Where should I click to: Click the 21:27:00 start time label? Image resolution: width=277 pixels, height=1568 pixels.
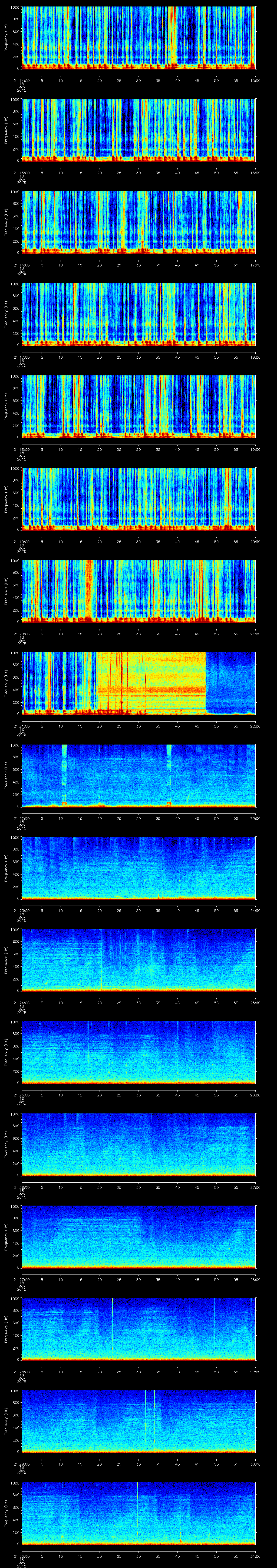pos(21,1279)
